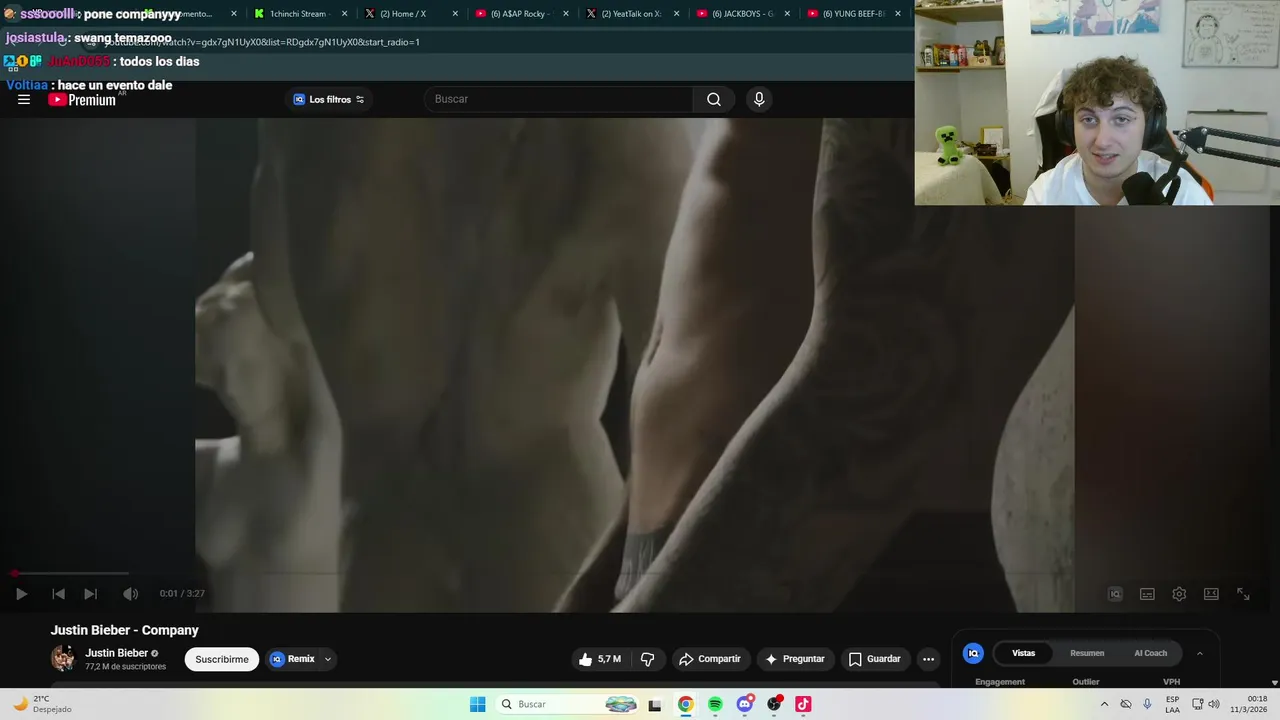Play the Company video
The height and width of the screenshot is (720, 1280).
click(21, 594)
